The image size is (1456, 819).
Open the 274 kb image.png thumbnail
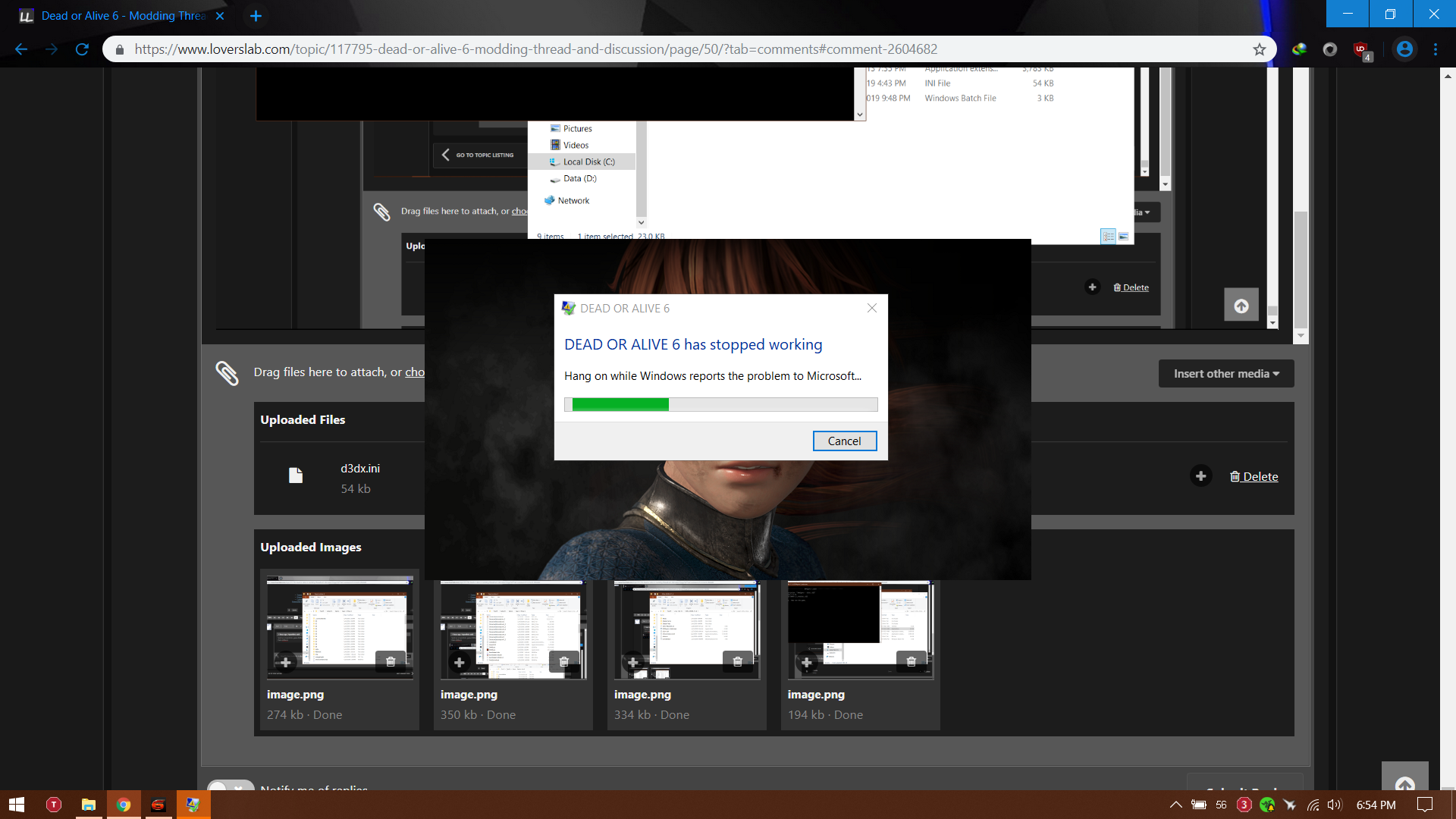[340, 628]
